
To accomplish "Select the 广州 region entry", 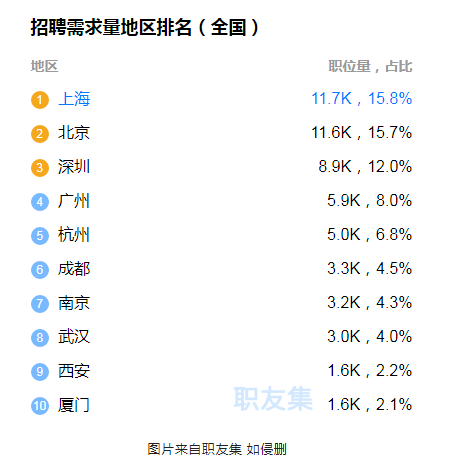I will point(74,201).
